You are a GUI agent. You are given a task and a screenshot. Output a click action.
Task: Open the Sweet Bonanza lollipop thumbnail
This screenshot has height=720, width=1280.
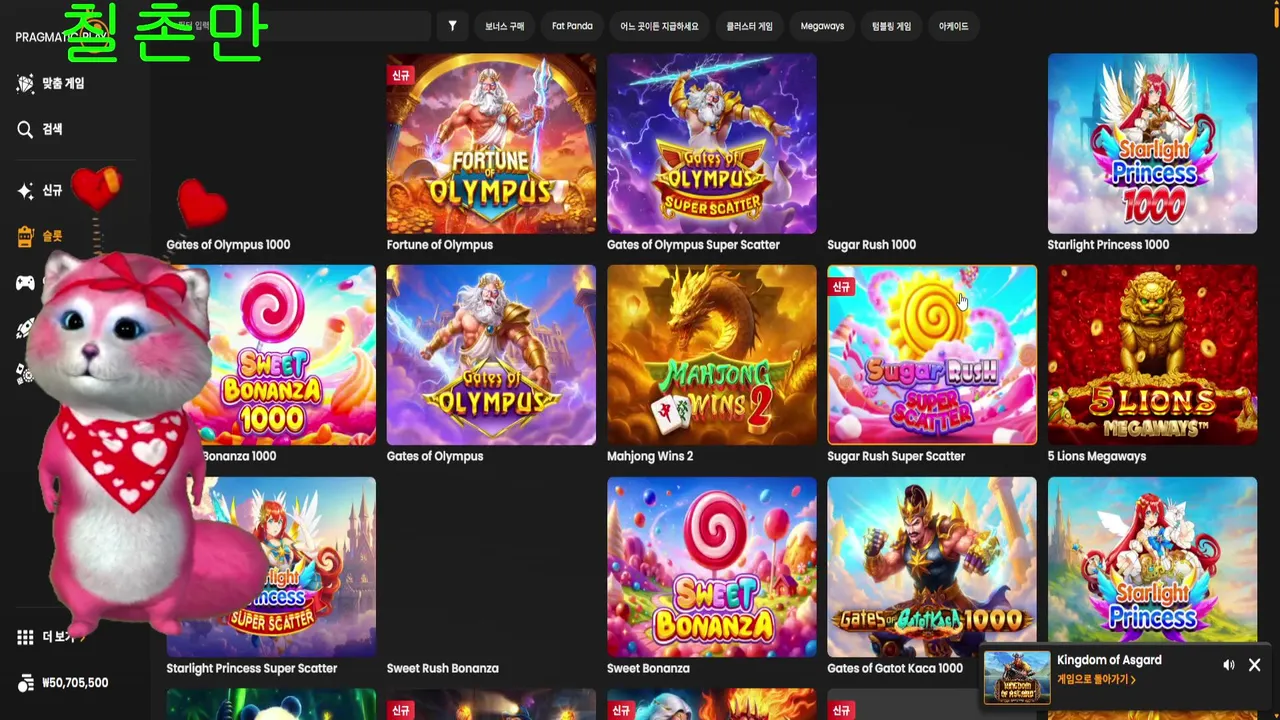[711, 567]
